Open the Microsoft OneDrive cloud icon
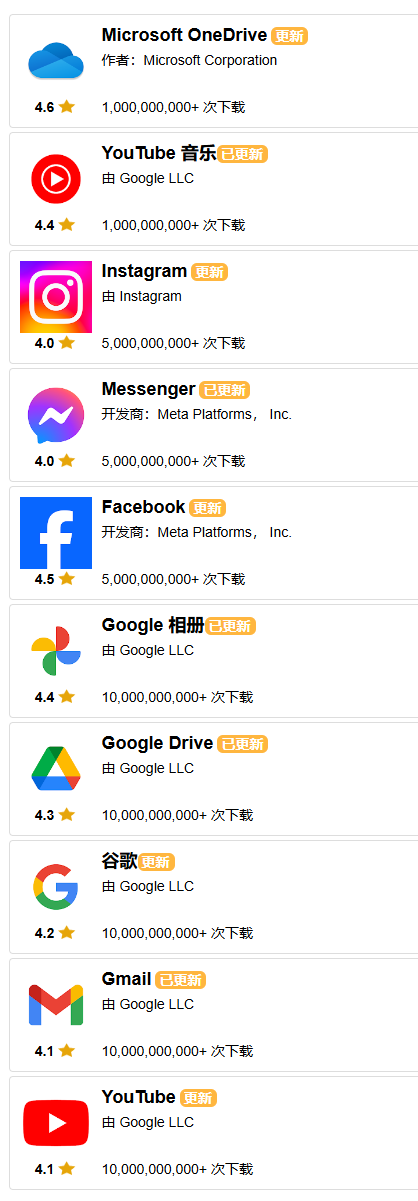418x1201 pixels. point(56,61)
